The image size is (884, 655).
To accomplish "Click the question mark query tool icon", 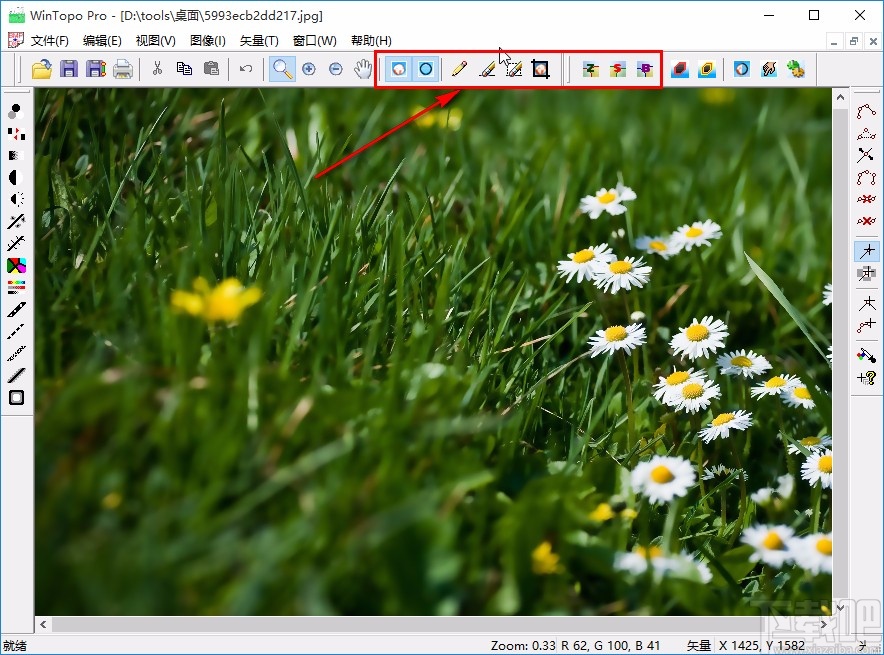I will (866, 377).
